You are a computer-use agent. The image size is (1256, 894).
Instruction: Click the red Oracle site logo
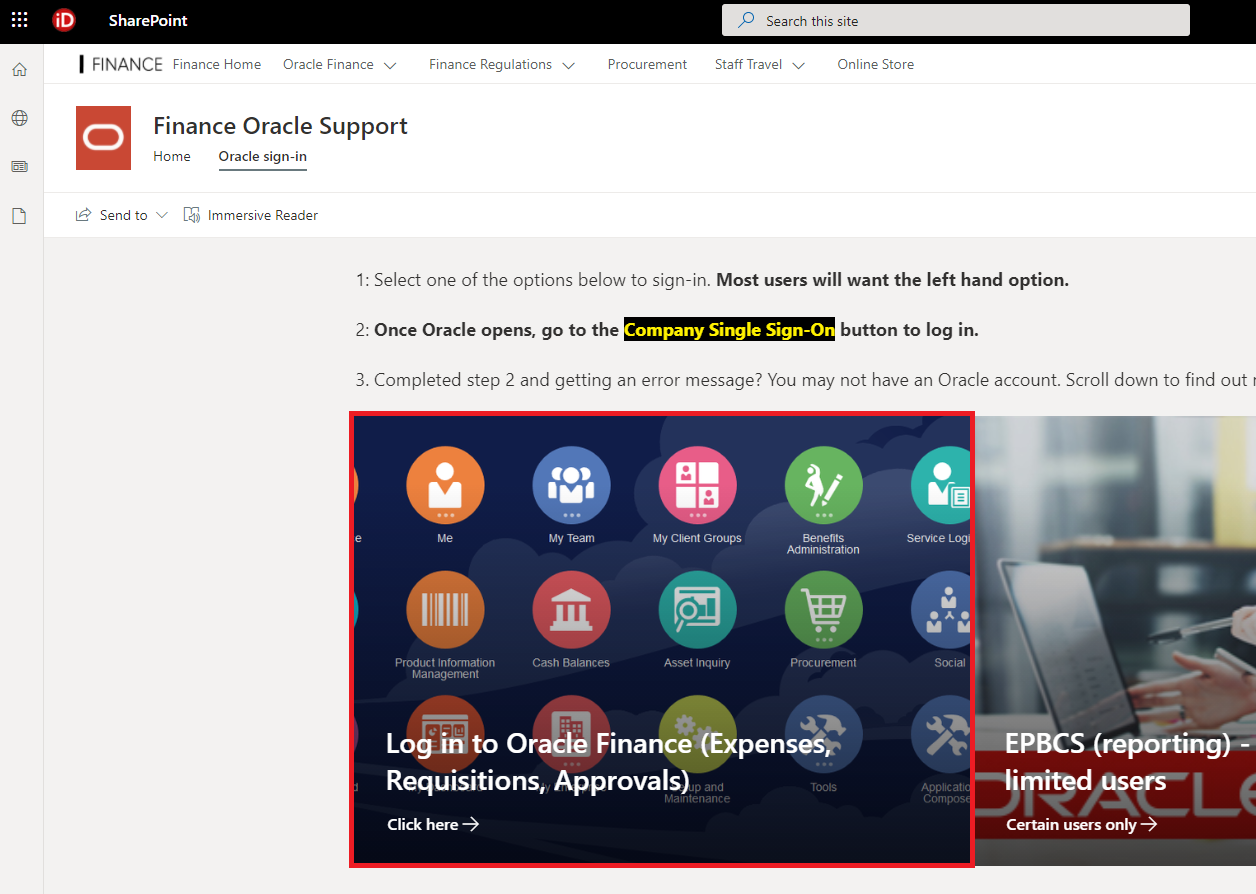click(x=104, y=138)
